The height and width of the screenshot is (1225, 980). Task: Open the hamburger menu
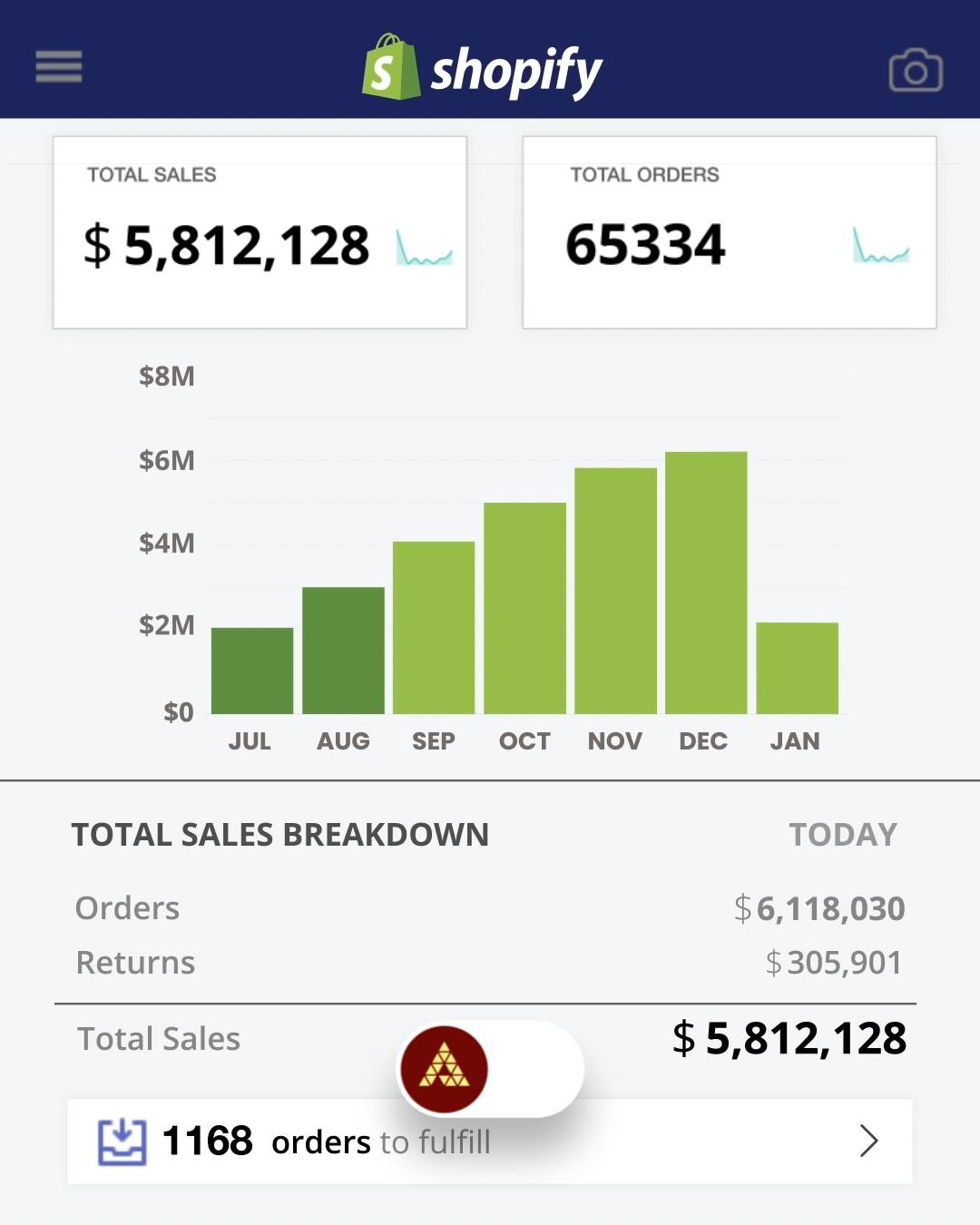[x=59, y=66]
